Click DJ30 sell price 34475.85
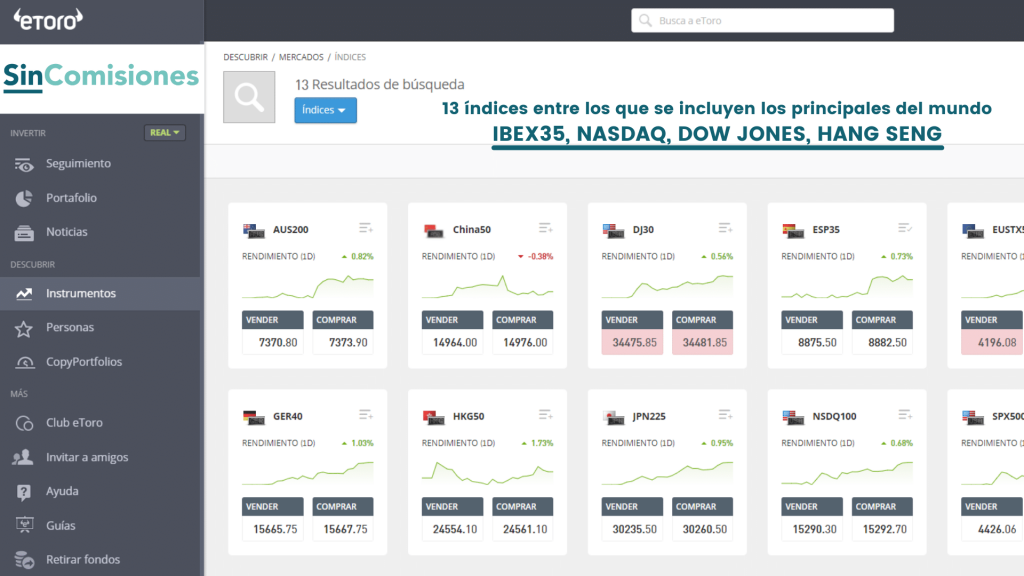1024x576 pixels. (x=632, y=342)
